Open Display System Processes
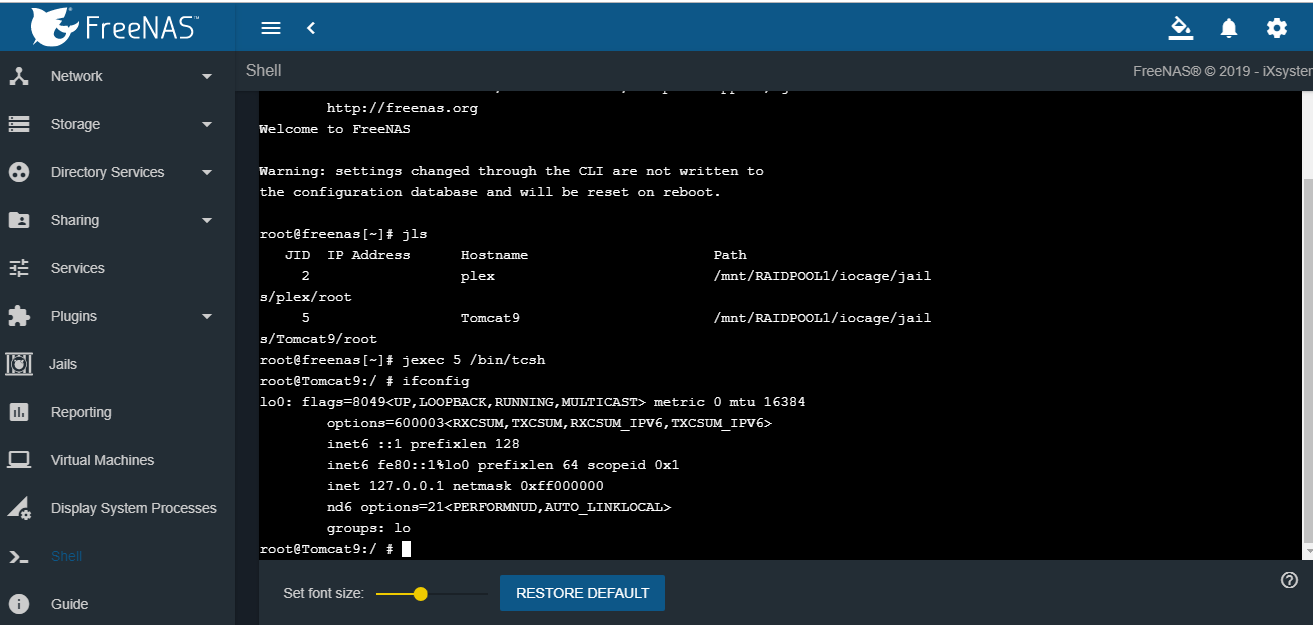1313x625 pixels. coord(133,508)
